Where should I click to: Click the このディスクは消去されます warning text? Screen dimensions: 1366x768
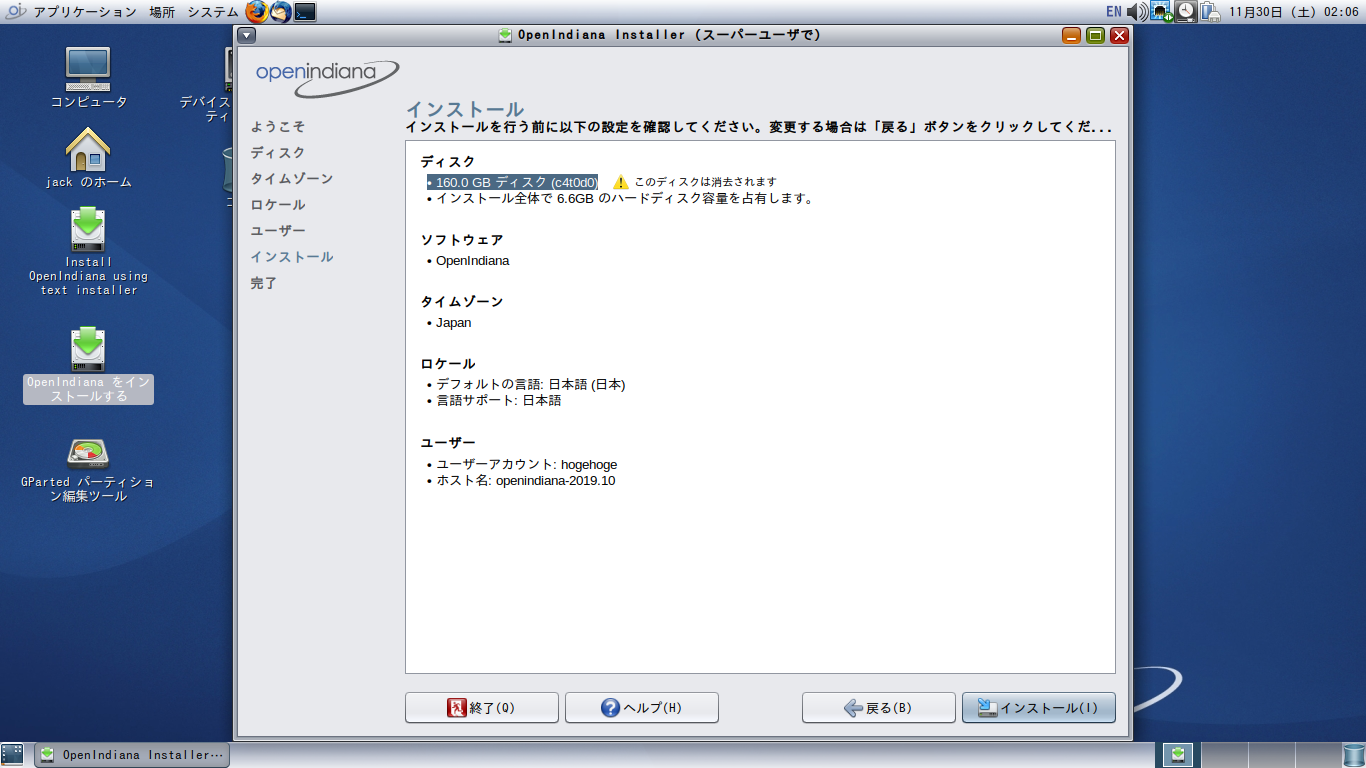(x=705, y=182)
